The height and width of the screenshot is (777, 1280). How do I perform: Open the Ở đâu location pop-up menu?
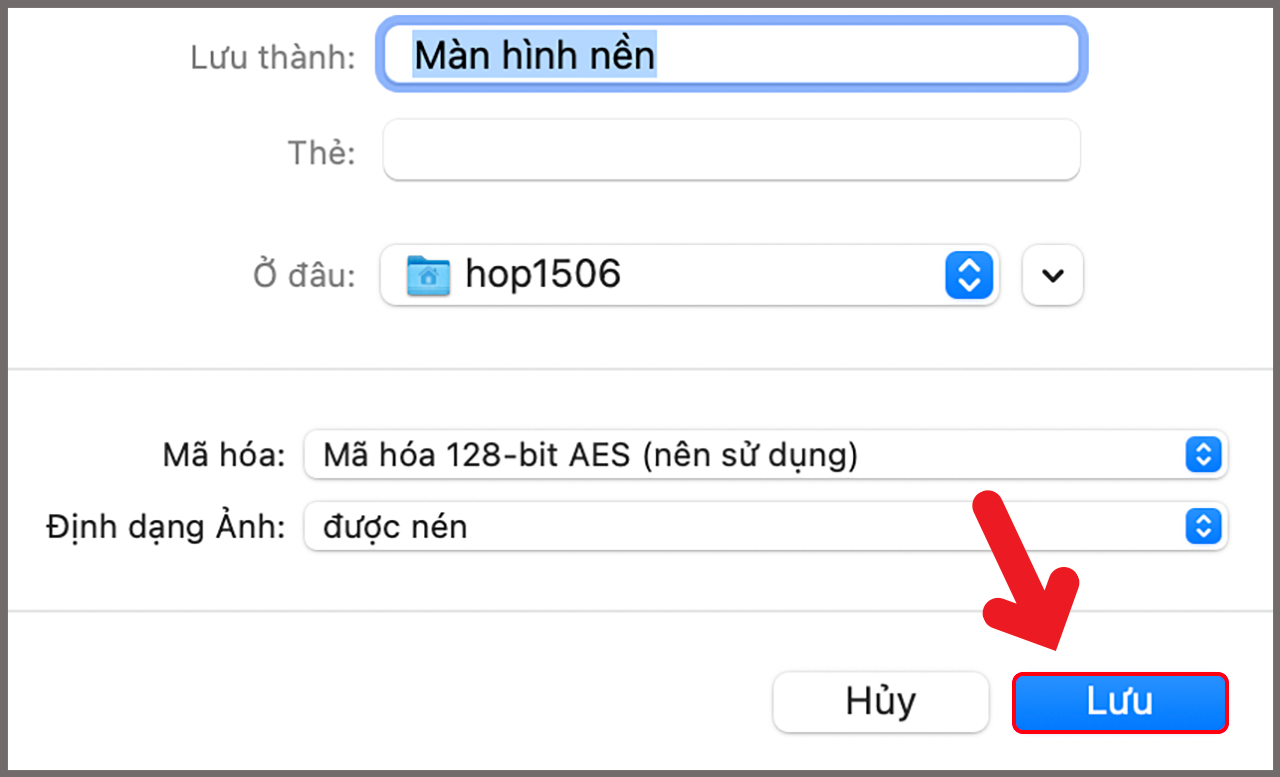pos(690,275)
